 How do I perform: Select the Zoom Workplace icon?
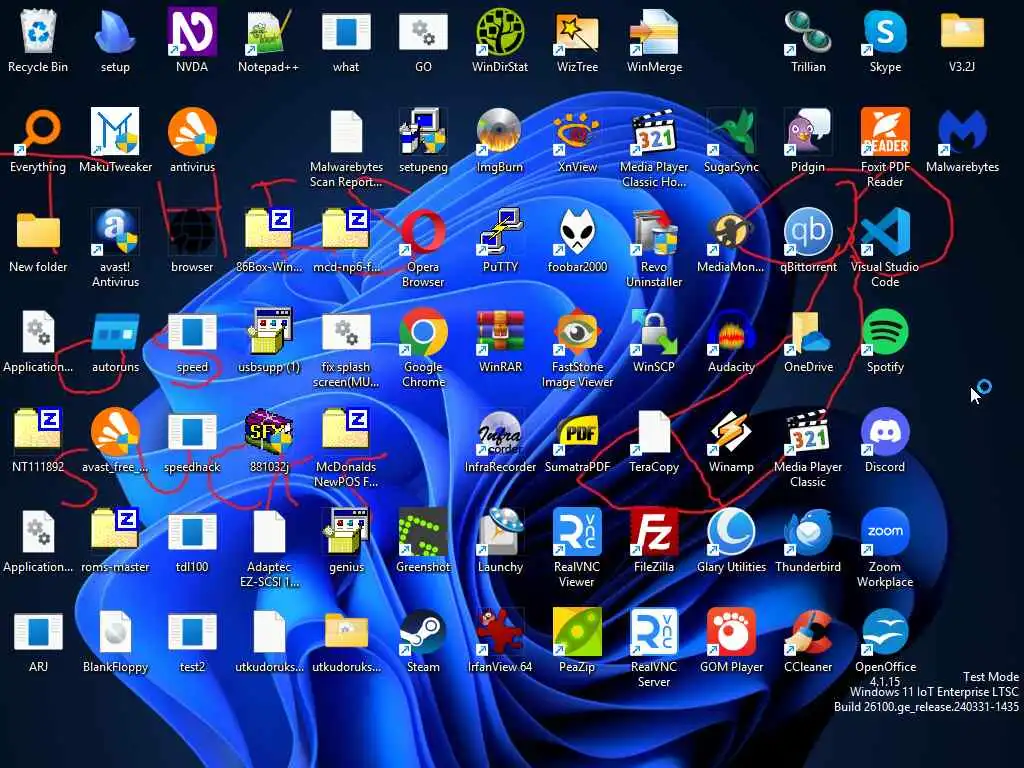pyautogui.click(x=885, y=532)
